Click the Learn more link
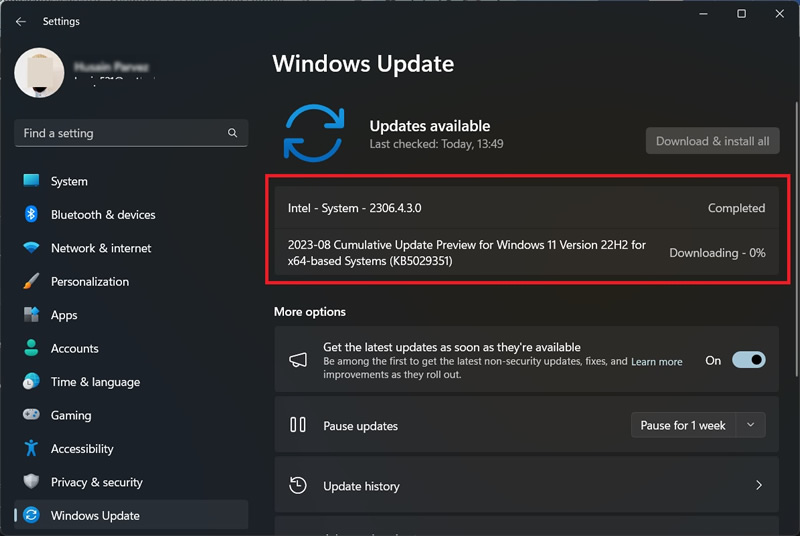The image size is (800, 536). (657, 362)
